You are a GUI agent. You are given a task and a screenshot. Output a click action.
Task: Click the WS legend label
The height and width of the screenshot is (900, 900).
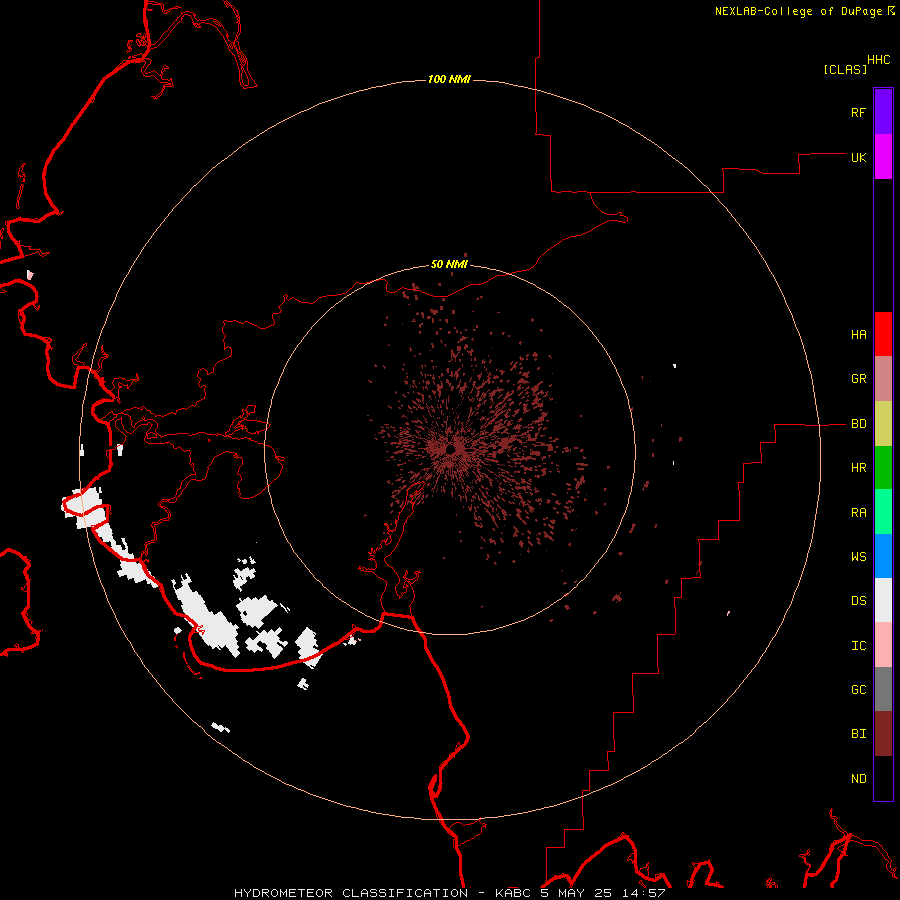point(858,556)
